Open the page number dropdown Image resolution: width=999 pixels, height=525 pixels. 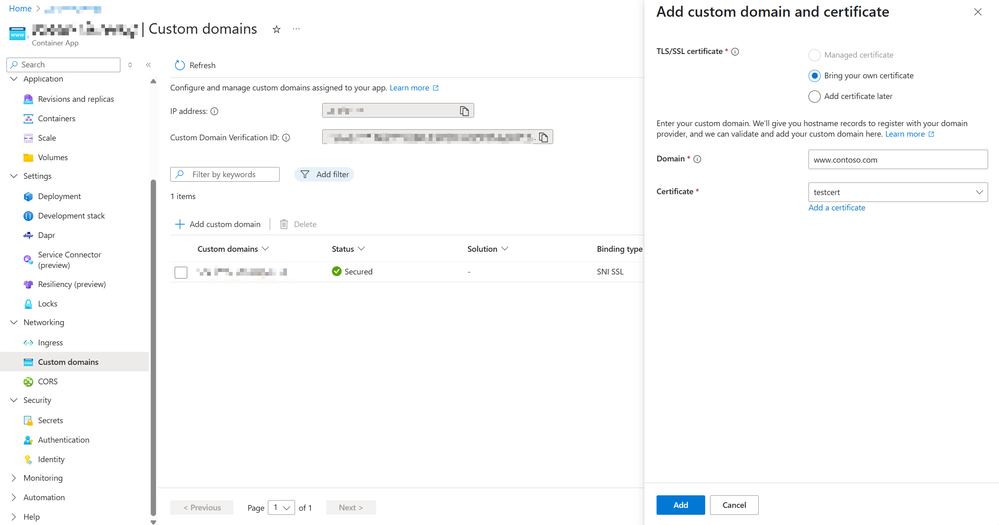click(281, 508)
